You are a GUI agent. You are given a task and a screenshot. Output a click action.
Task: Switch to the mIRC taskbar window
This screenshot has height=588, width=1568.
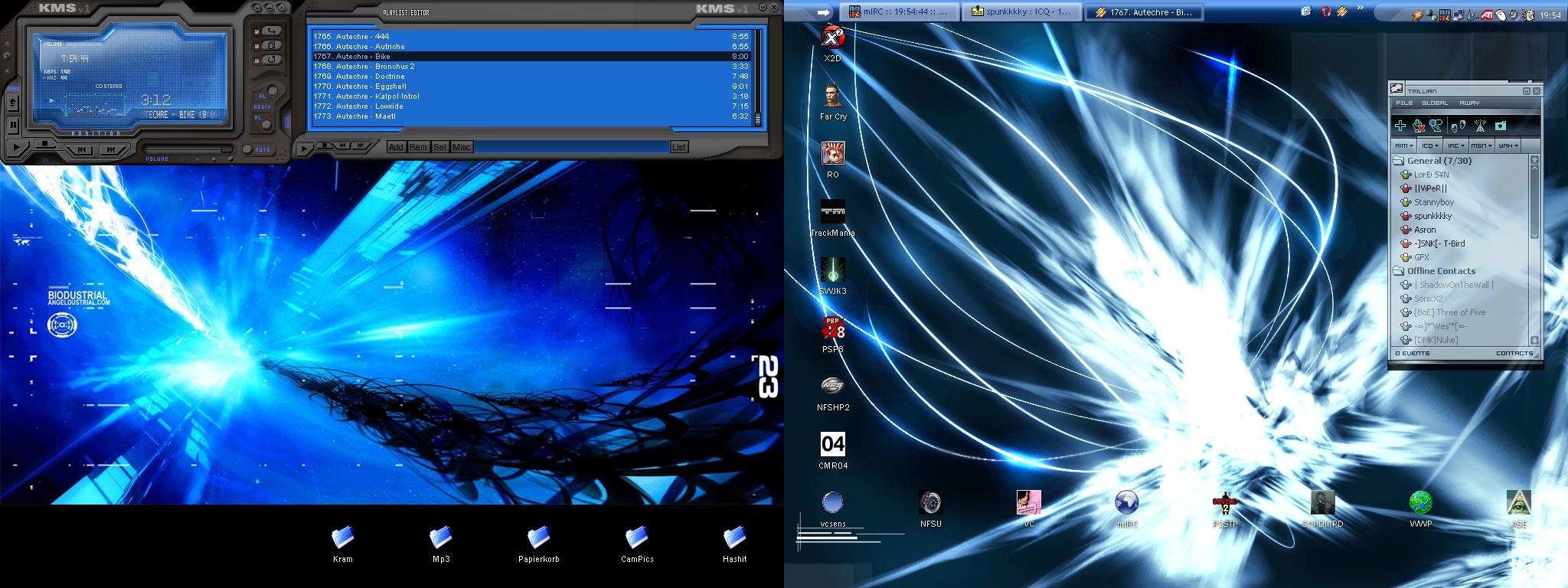click(900, 12)
